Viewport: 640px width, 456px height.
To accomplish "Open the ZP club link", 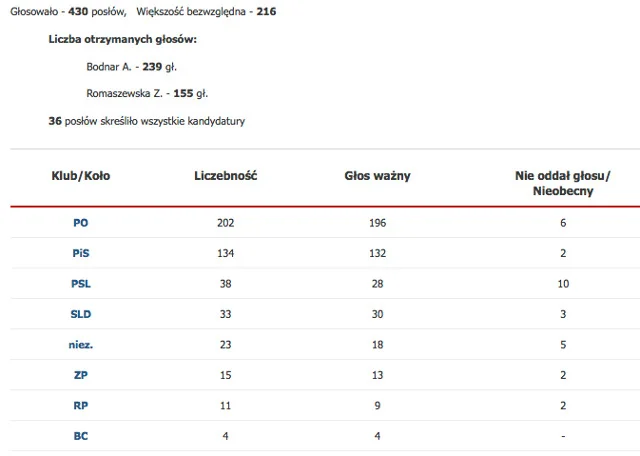I will 80,375.
